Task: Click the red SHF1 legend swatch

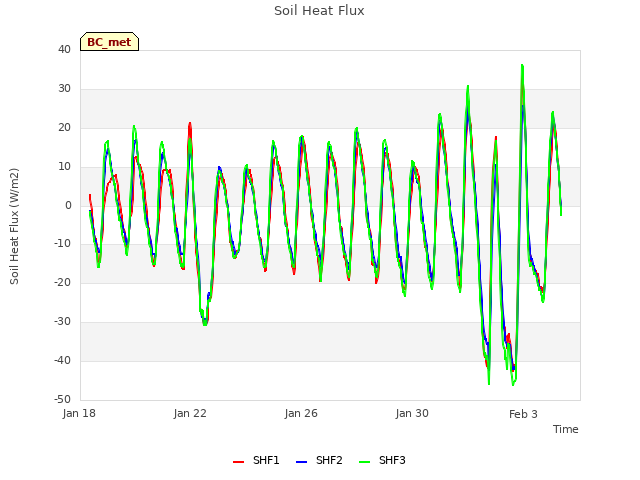Action: point(238,462)
